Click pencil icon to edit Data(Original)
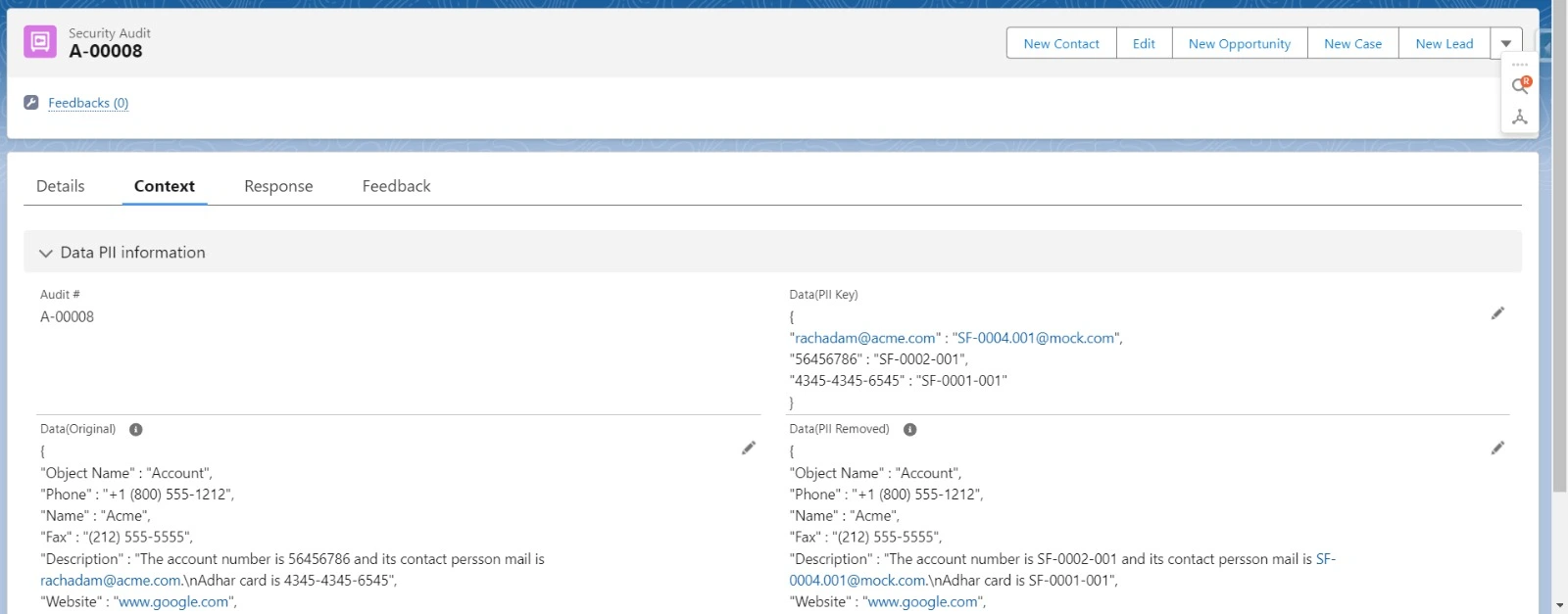The height and width of the screenshot is (614, 1568). coord(749,448)
